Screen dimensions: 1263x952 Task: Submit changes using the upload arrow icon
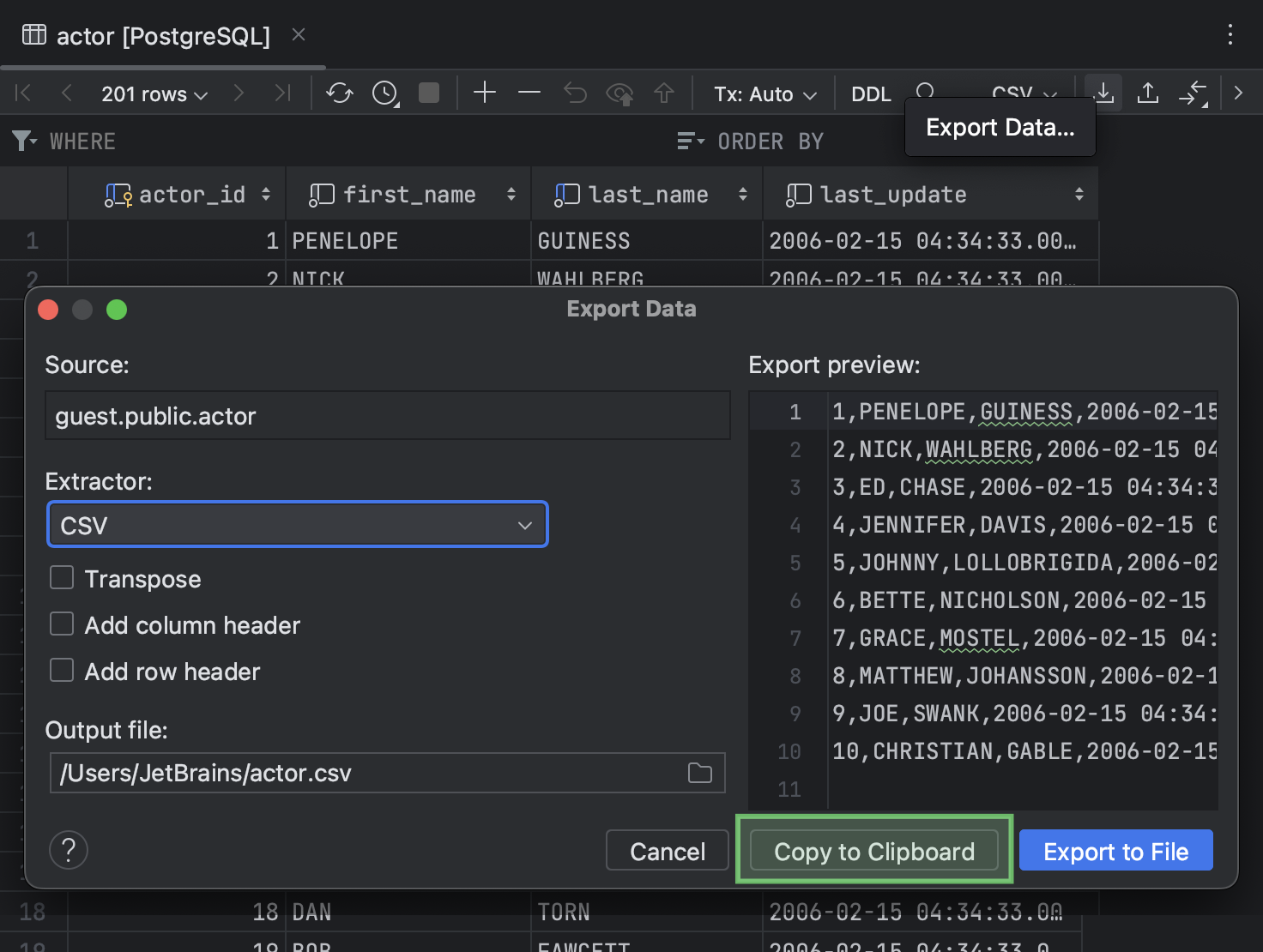pyautogui.click(x=664, y=93)
